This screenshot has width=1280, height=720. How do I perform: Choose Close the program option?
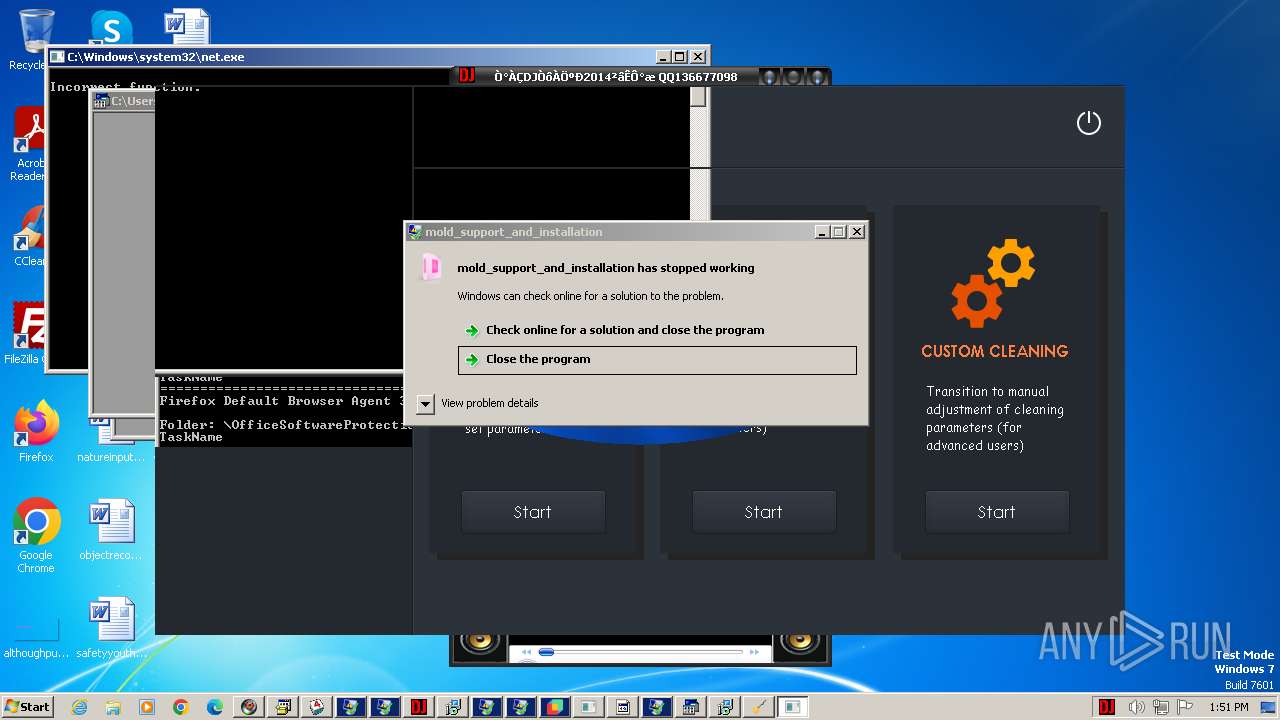[x=657, y=360]
